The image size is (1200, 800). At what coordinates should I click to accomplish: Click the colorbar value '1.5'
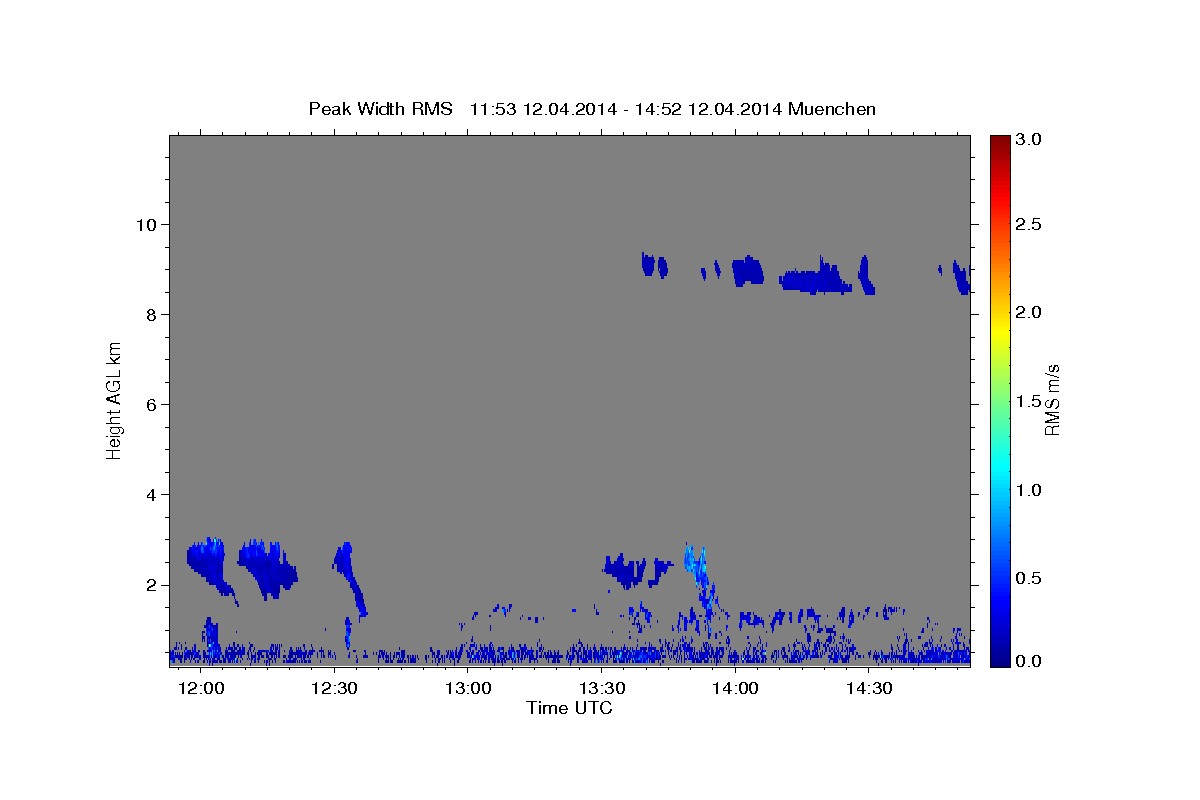[1030, 401]
